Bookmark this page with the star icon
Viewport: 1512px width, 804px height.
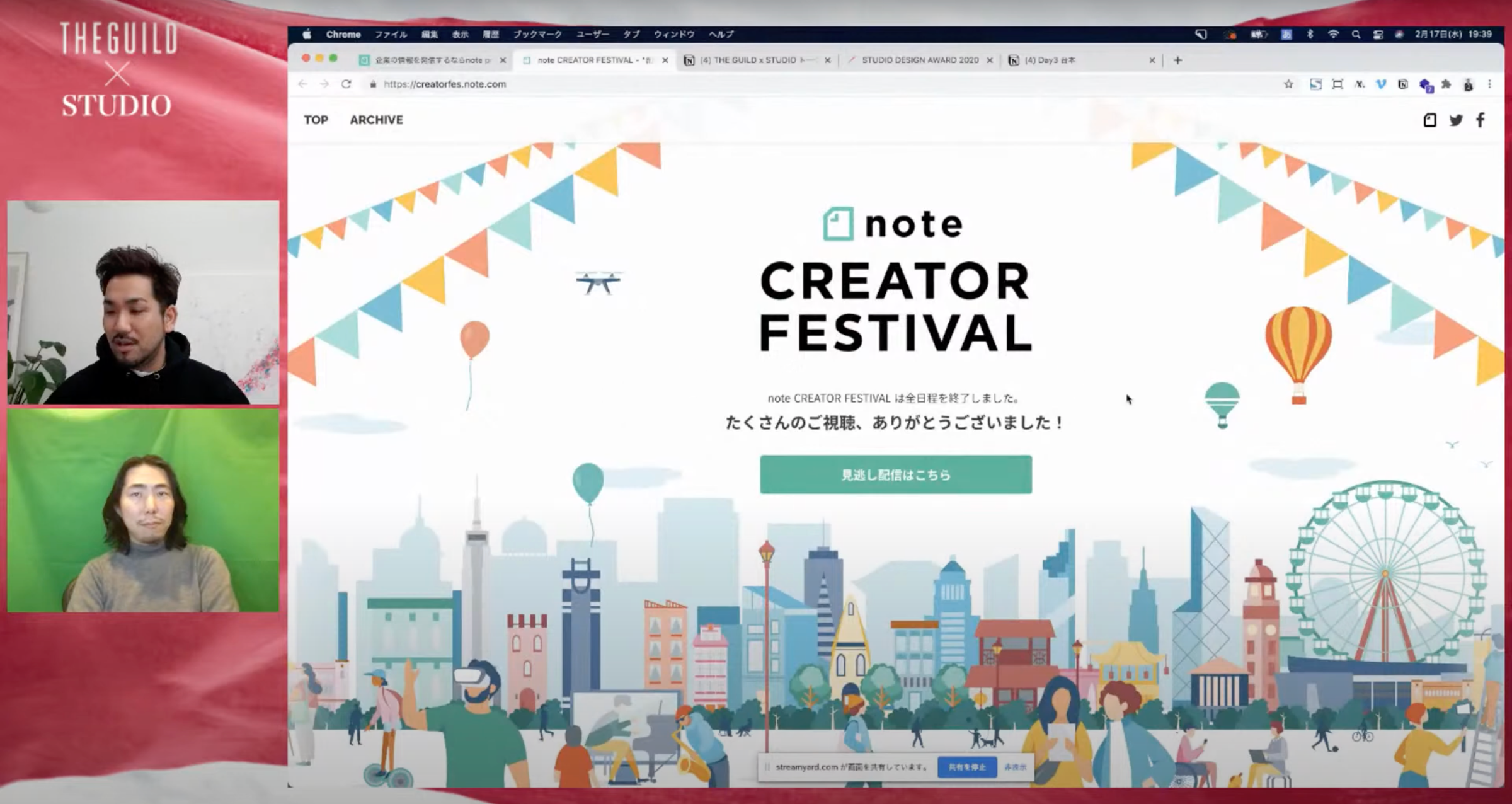1288,84
